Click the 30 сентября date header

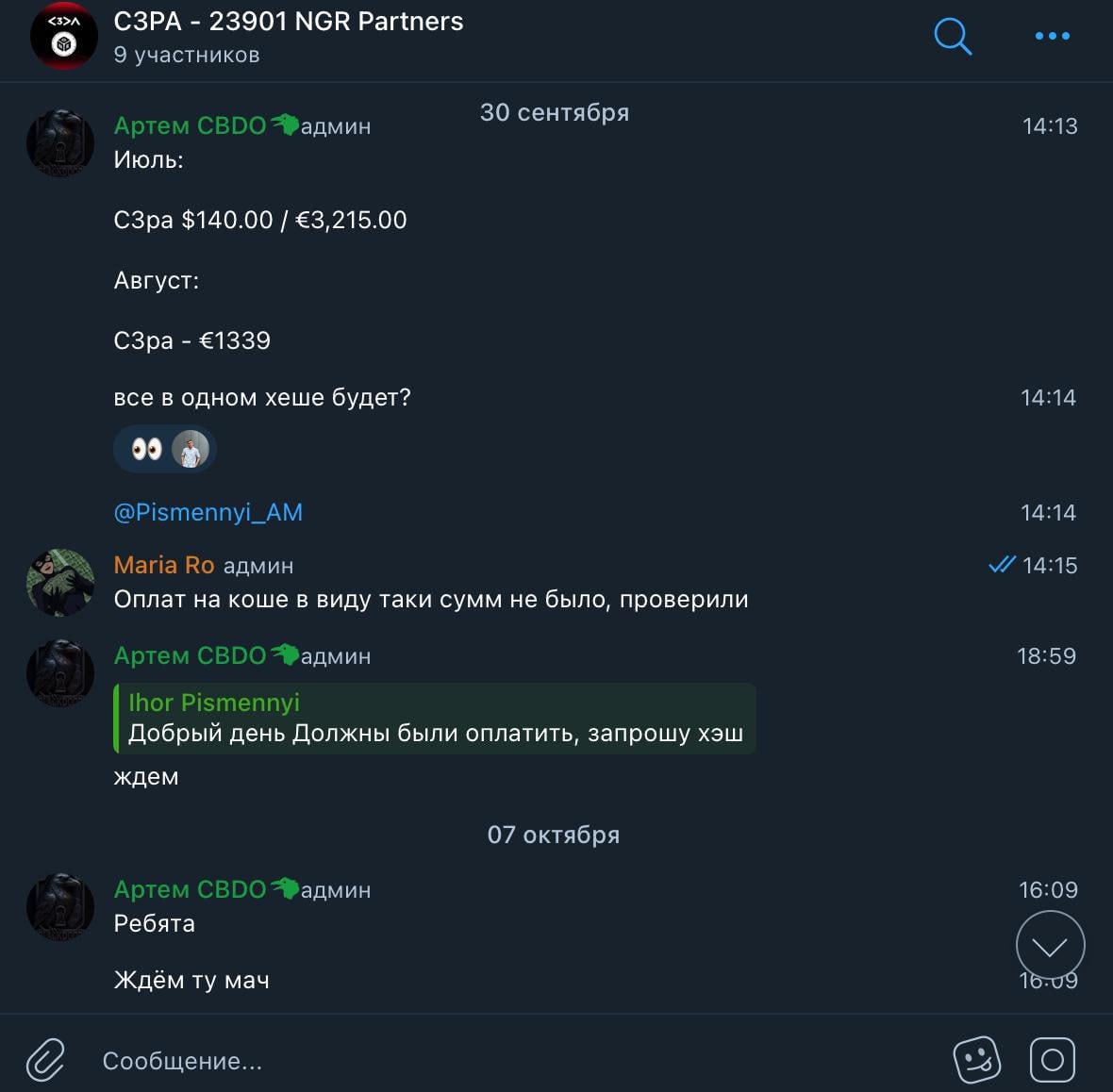pos(554,112)
